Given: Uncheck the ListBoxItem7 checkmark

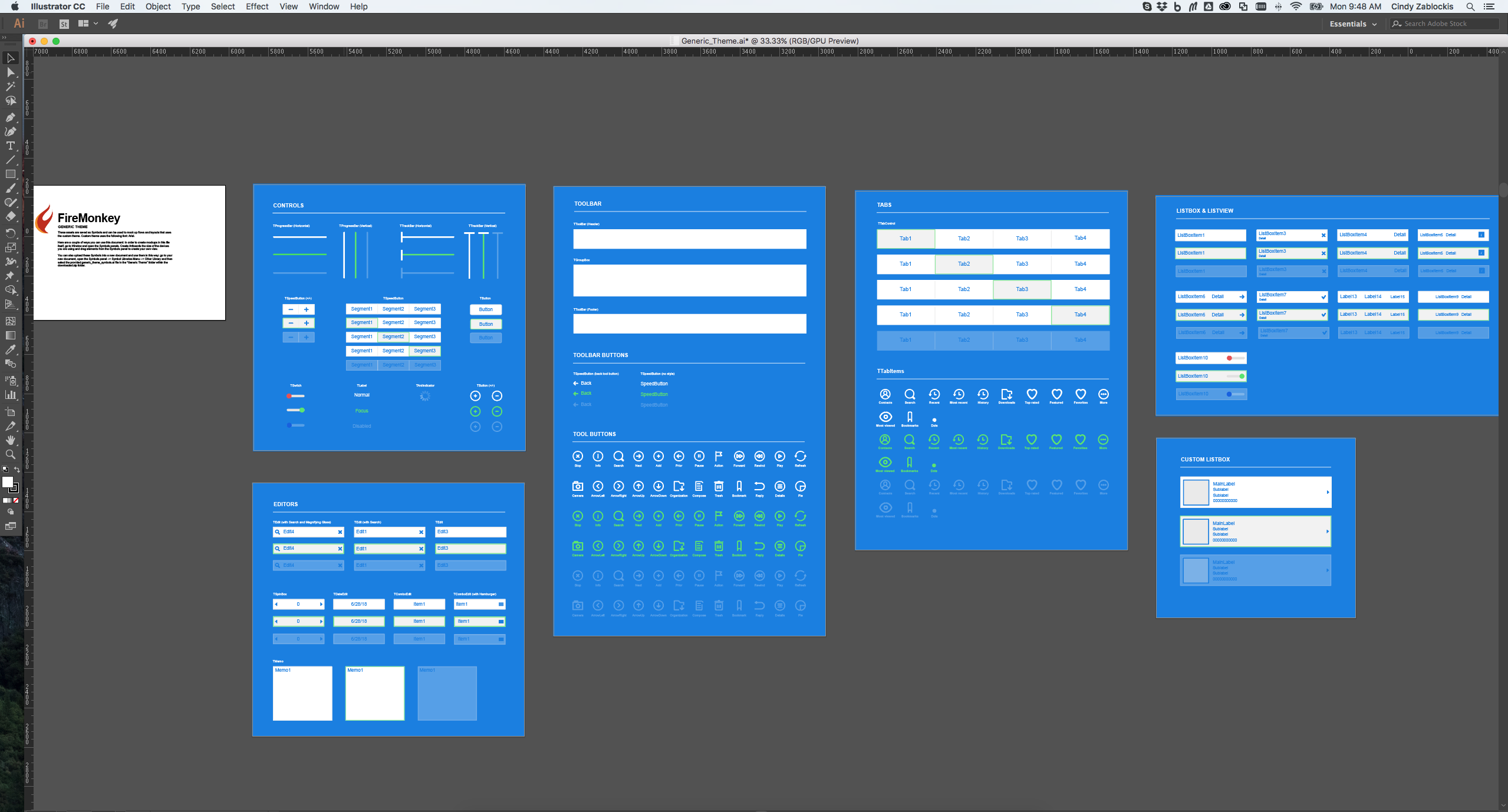Looking at the screenshot, I should [x=1322, y=296].
